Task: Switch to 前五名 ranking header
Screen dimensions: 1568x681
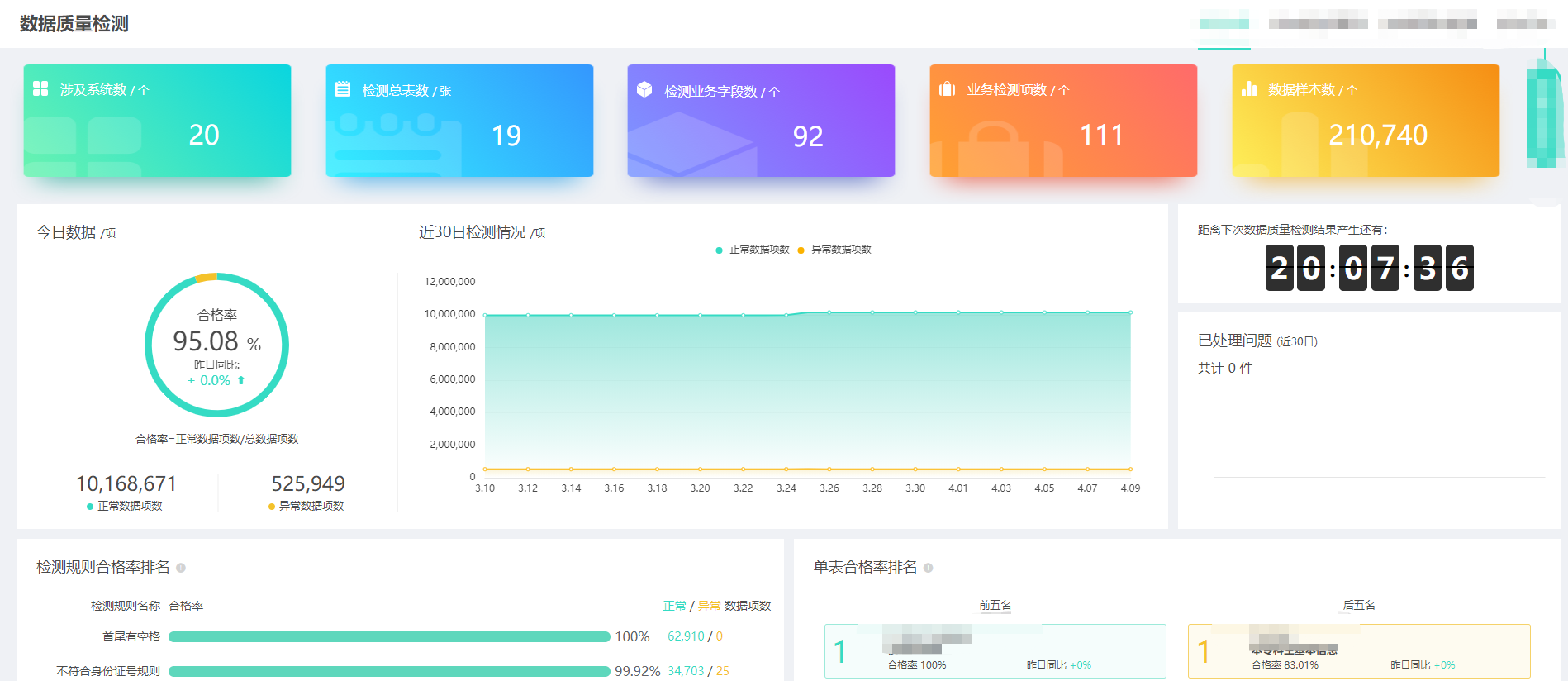Action: pos(995,606)
